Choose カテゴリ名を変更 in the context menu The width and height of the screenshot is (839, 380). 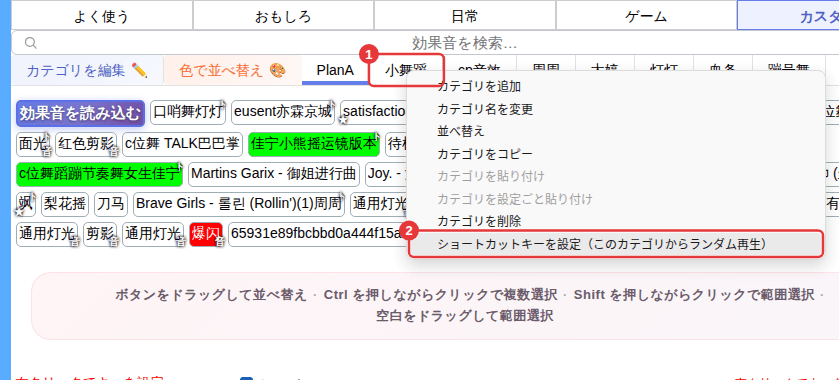616,109
